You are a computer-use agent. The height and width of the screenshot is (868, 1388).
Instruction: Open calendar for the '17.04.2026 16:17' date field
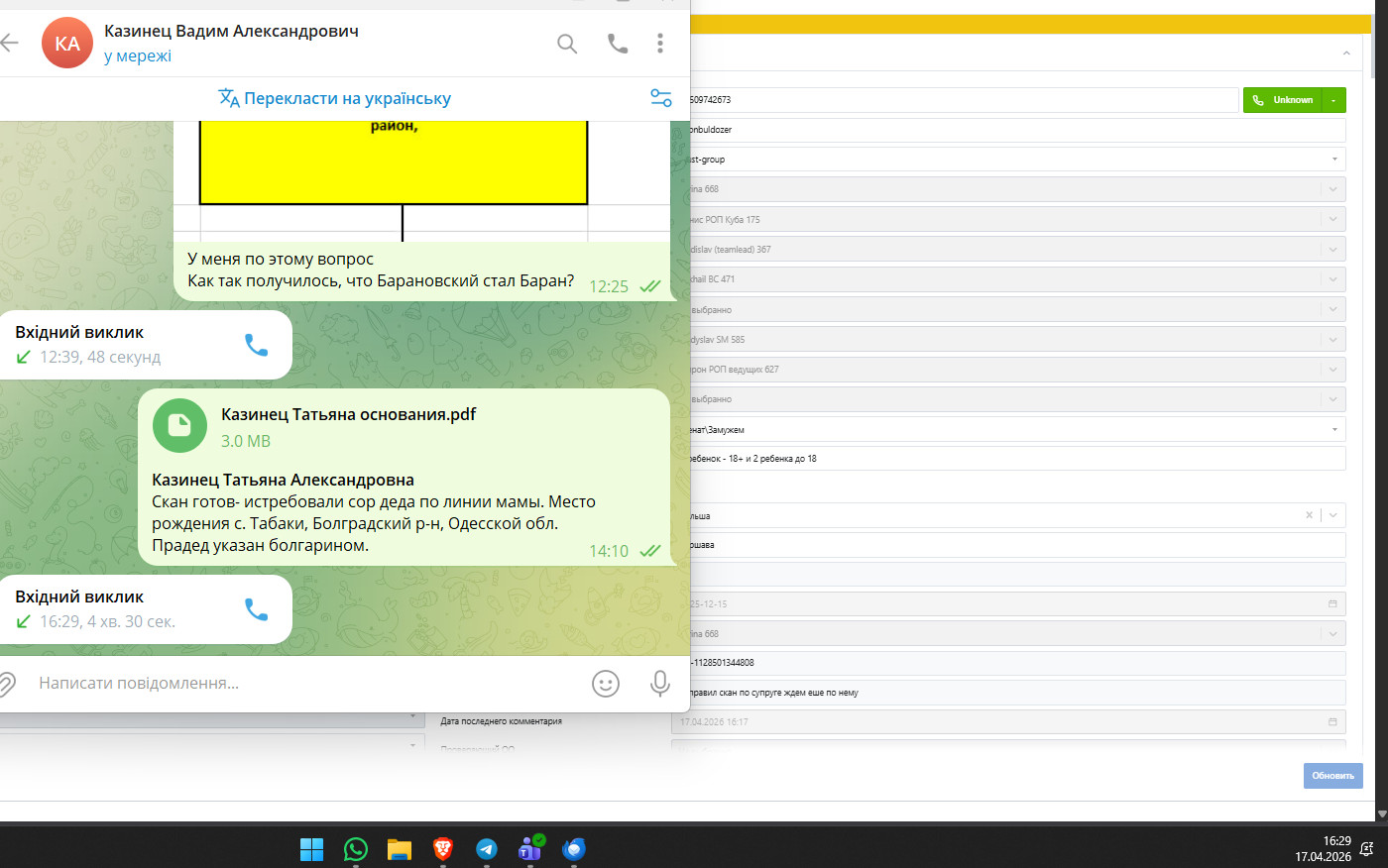(x=1332, y=721)
